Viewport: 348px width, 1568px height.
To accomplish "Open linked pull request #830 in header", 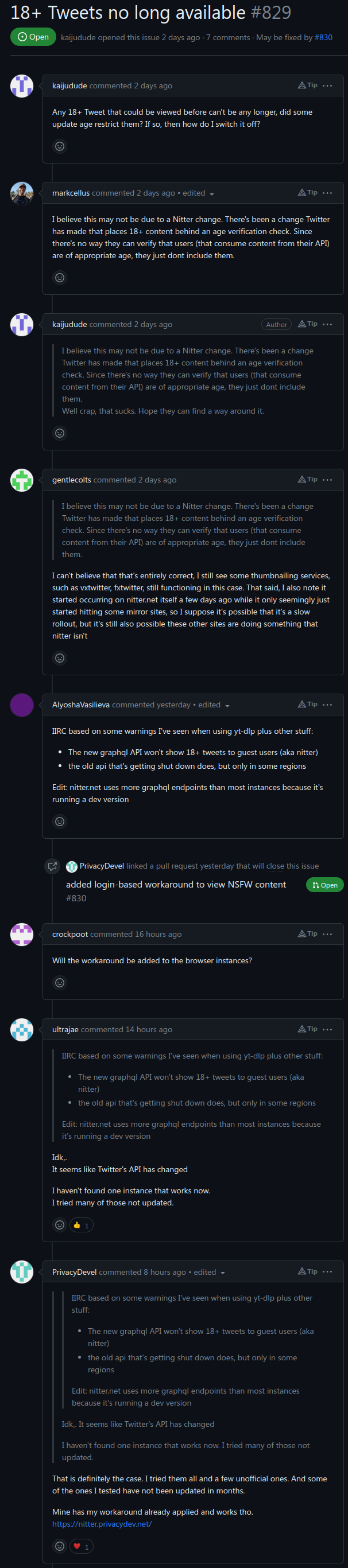I will 323,38.
